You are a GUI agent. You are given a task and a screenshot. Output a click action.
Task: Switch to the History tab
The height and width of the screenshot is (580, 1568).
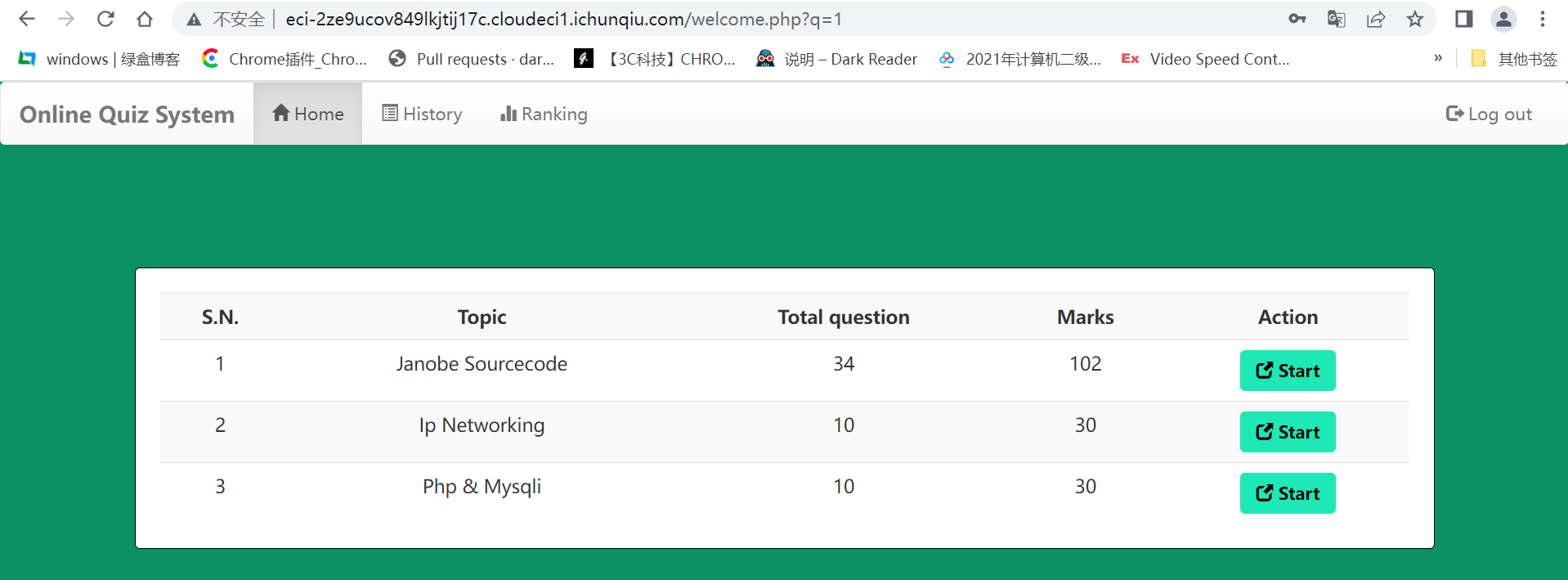pos(422,115)
